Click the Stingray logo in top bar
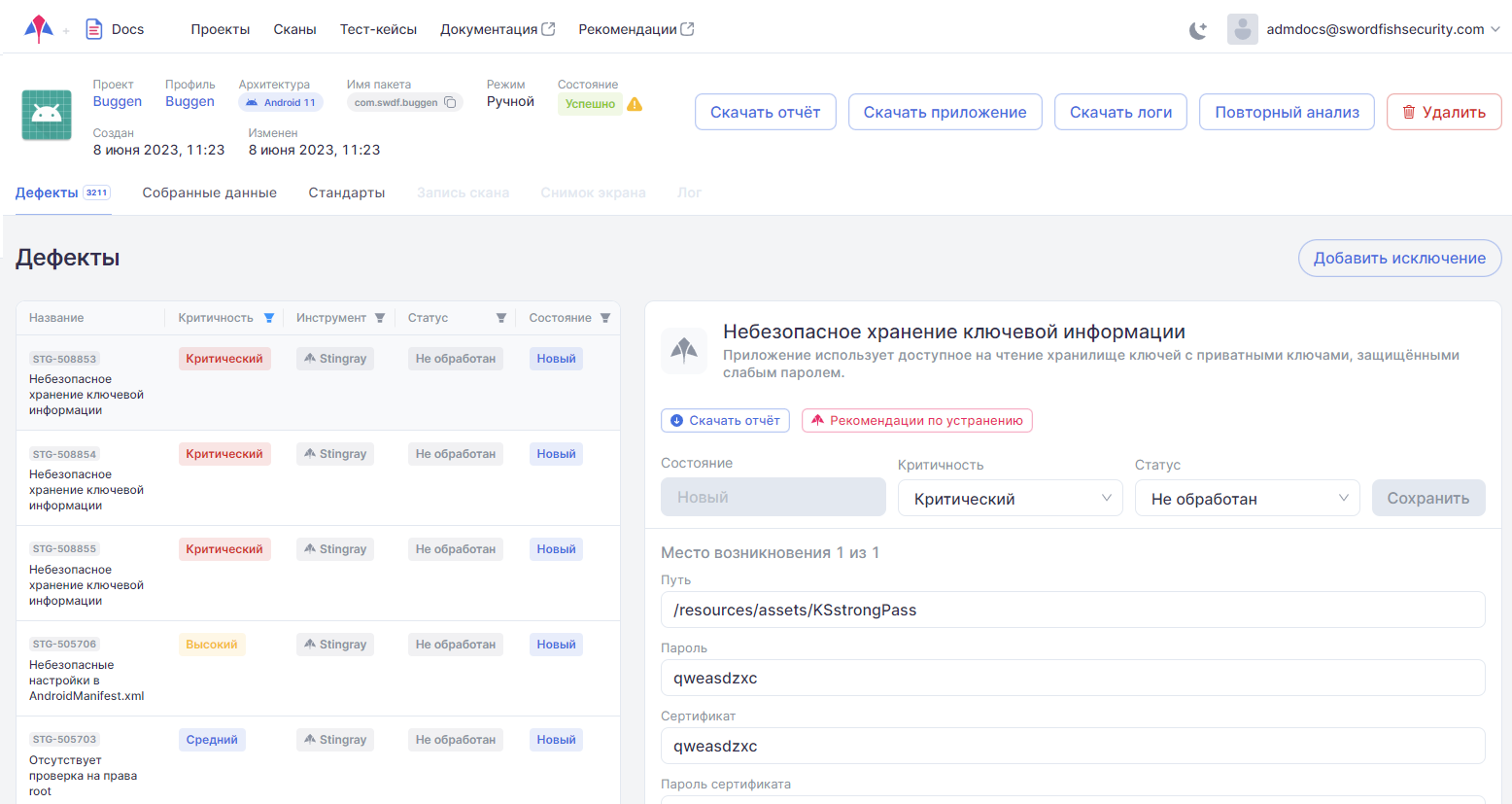The height and width of the screenshot is (804, 1512). click(39, 29)
